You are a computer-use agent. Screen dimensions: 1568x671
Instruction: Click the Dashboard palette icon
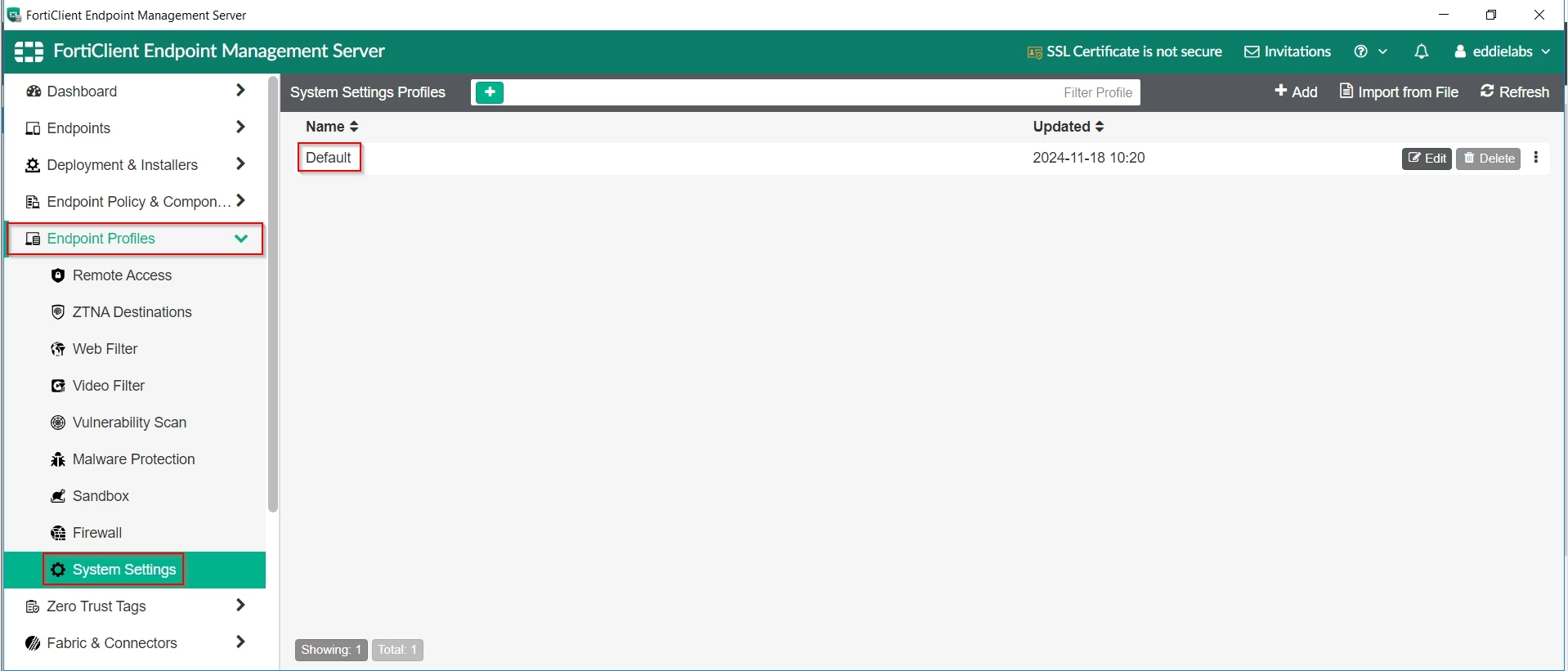pos(34,91)
